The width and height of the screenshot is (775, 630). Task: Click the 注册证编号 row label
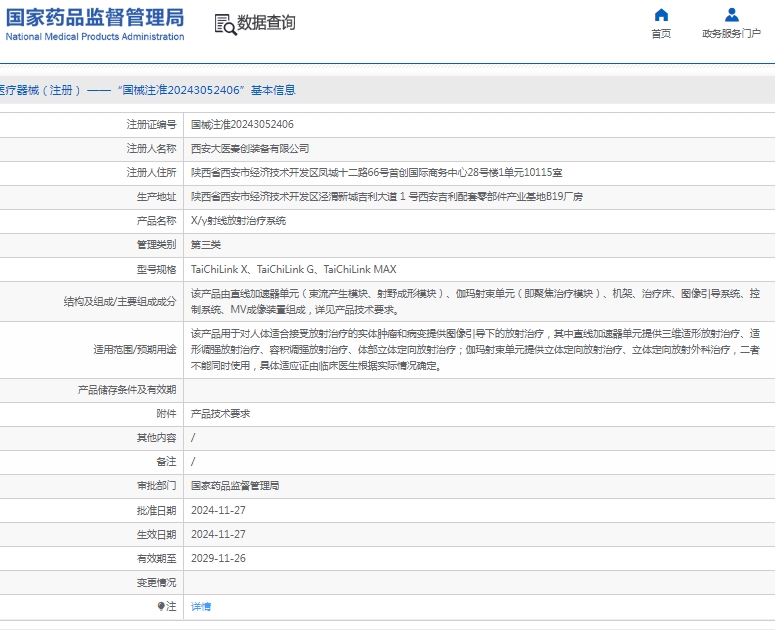tap(151, 125)
